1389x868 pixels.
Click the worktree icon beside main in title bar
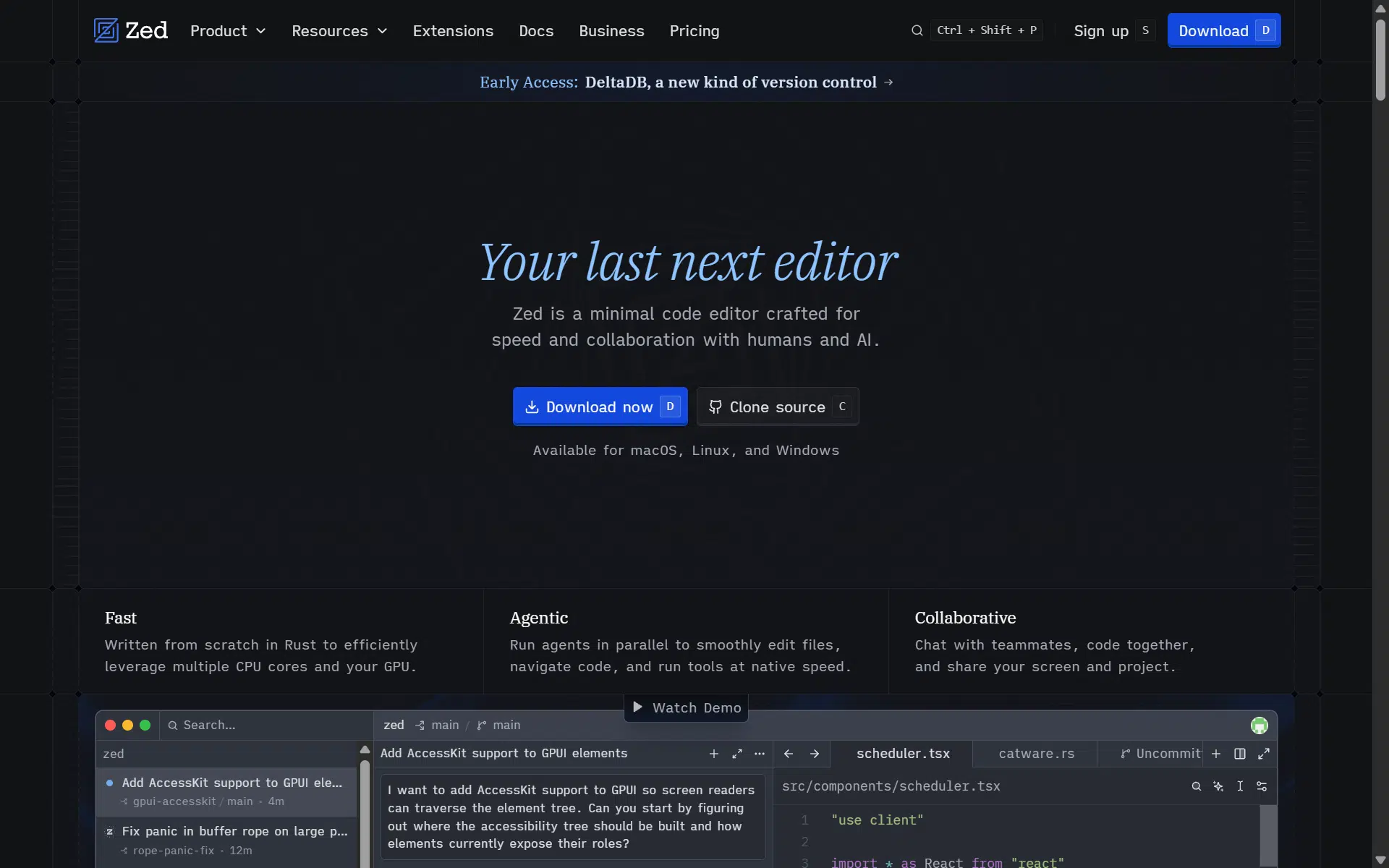point(420,726)
